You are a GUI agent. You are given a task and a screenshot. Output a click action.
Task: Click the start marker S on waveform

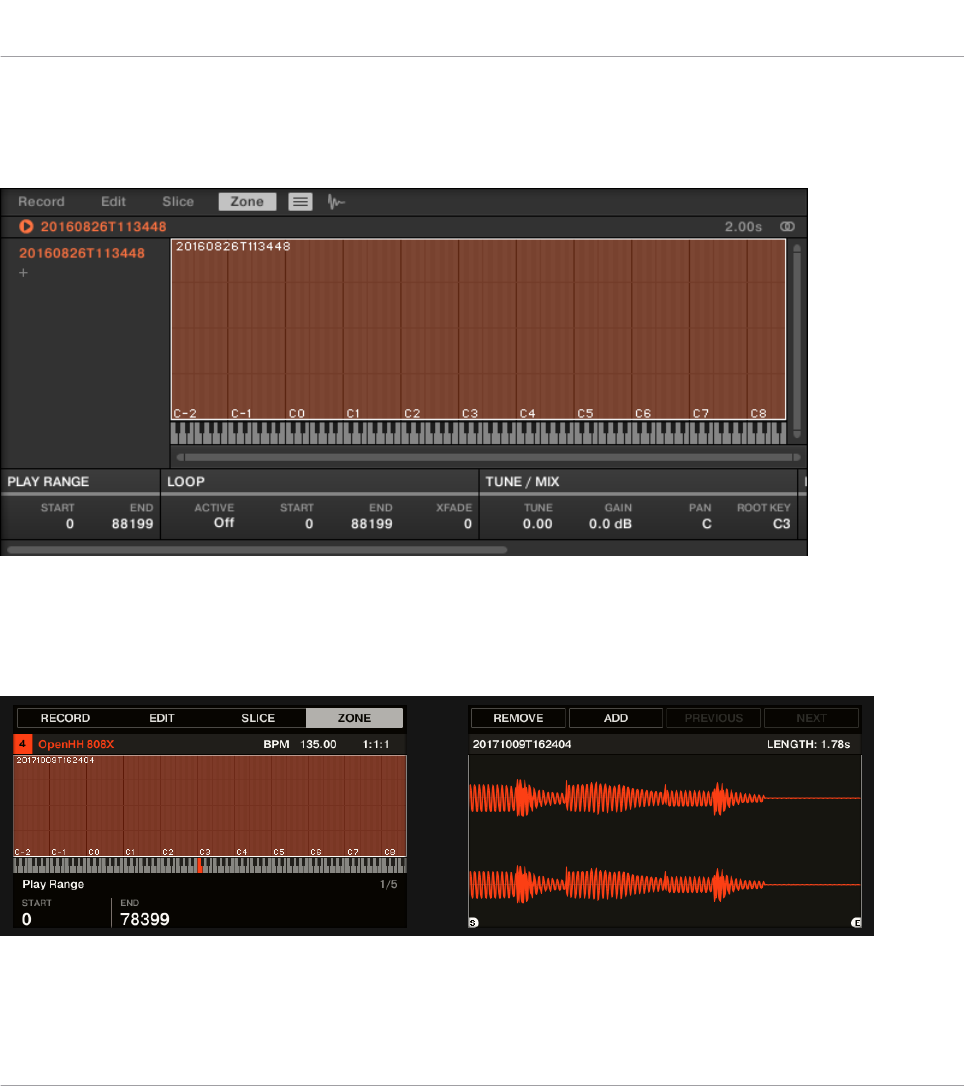point(473,923)
